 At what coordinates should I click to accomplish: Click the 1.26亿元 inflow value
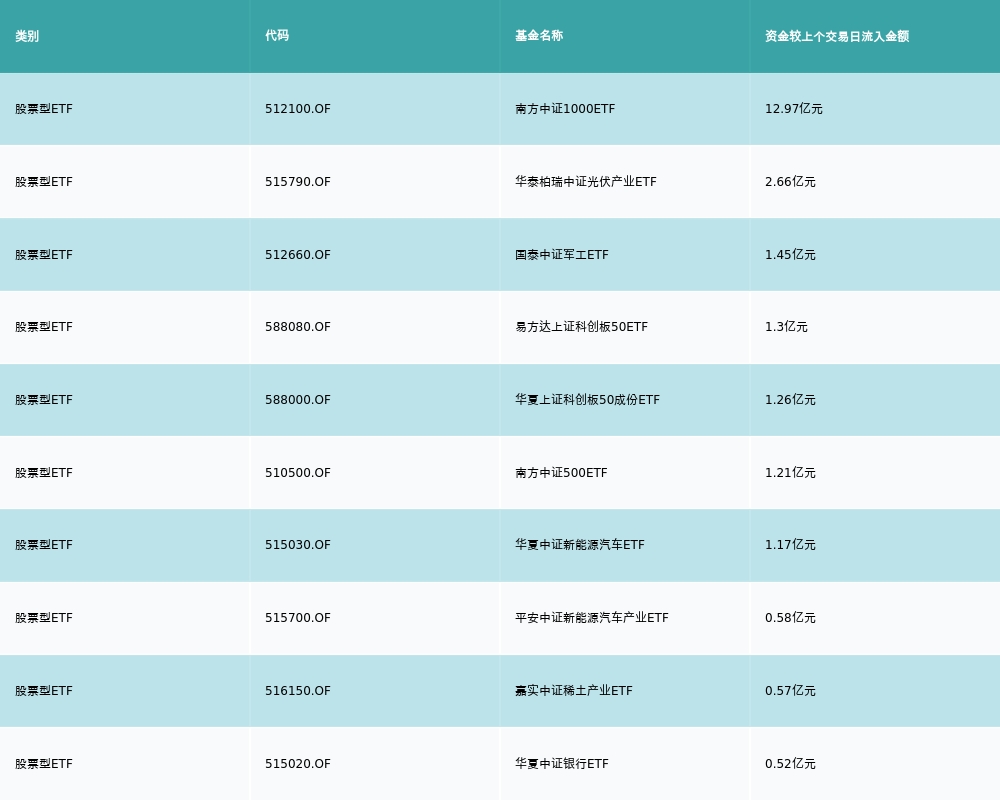pyautogui.click(x=790, y=400)
